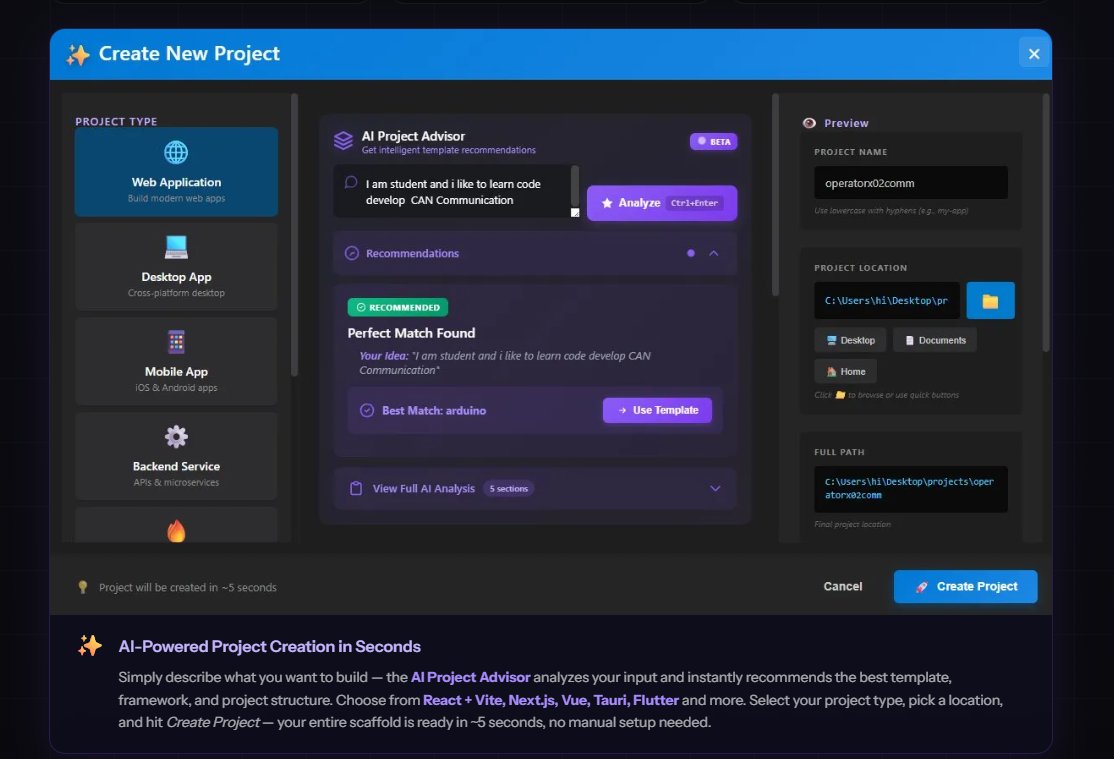Click the operatorx02comm project name field

pyautogui.click(x=910, y=182)
